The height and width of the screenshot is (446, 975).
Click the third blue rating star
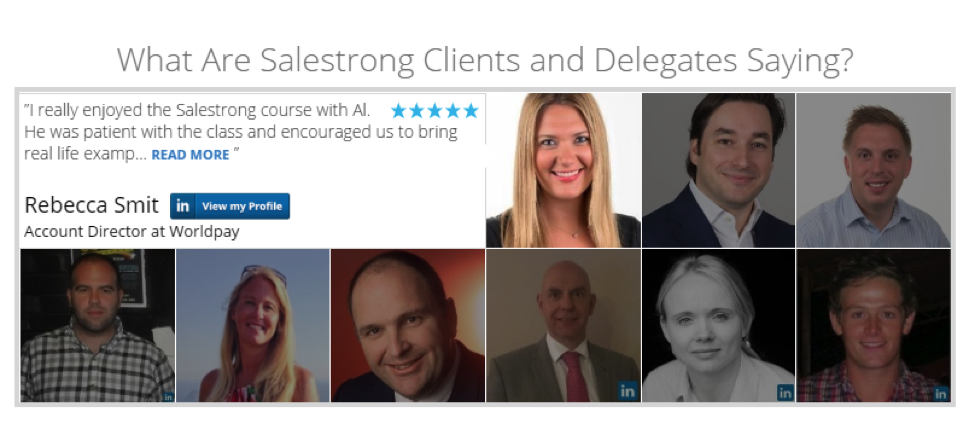pyautogui.click(x=435, y=111)
